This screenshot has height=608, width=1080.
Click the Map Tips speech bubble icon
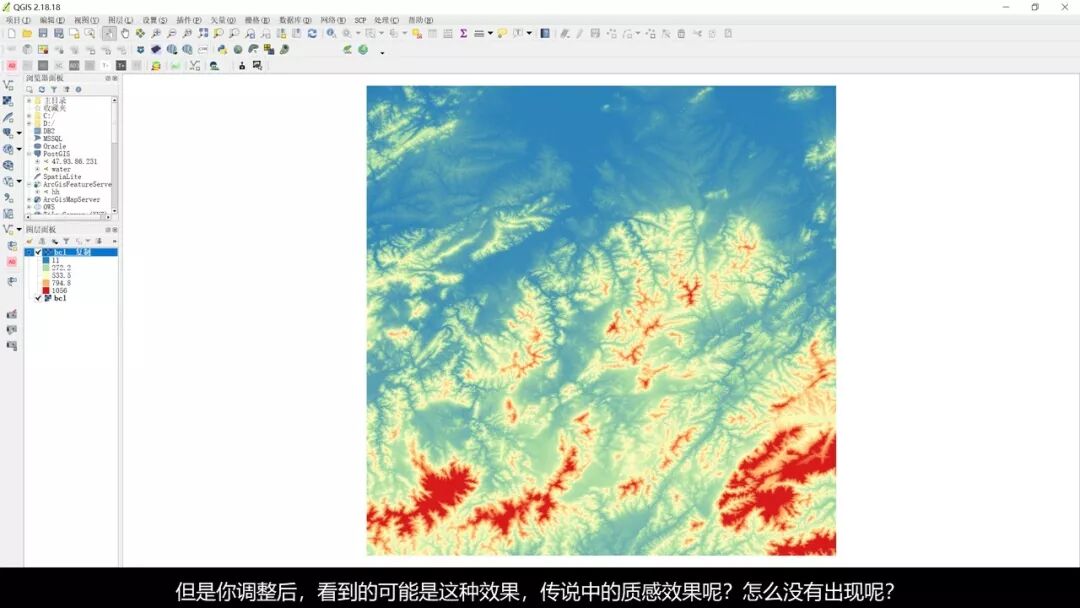coord(502,33)
